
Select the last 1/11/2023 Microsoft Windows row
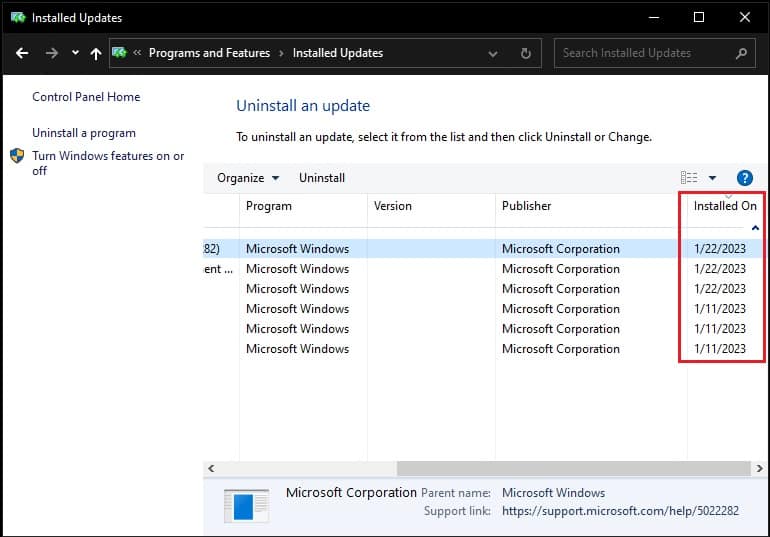(484, 349)
